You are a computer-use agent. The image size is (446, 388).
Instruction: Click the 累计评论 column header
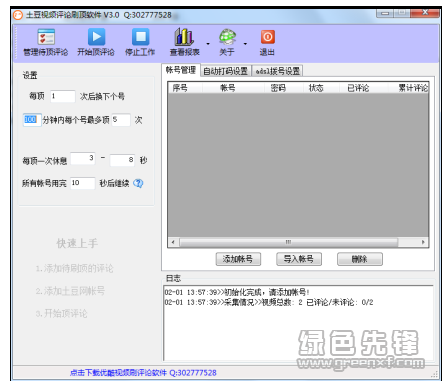coord(408,88)
